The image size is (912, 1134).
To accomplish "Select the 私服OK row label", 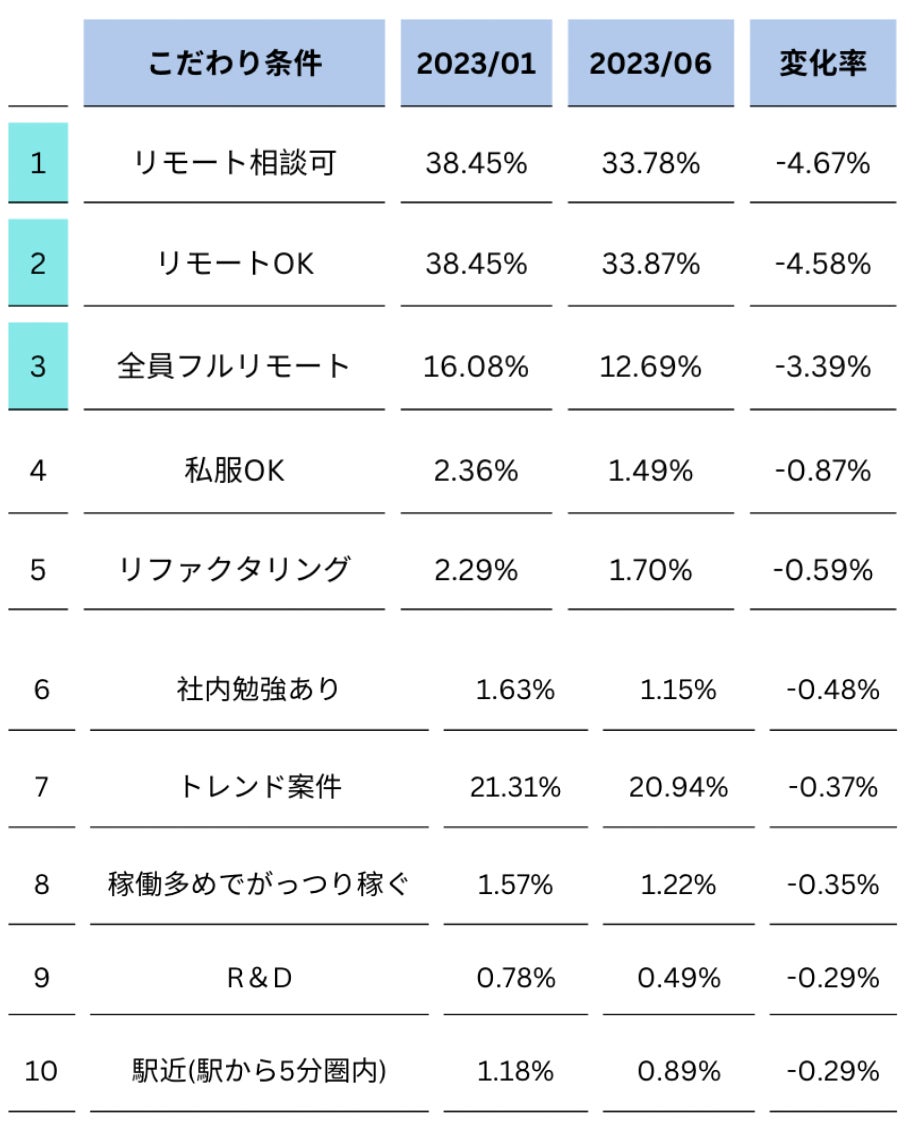I will (234, 470).
